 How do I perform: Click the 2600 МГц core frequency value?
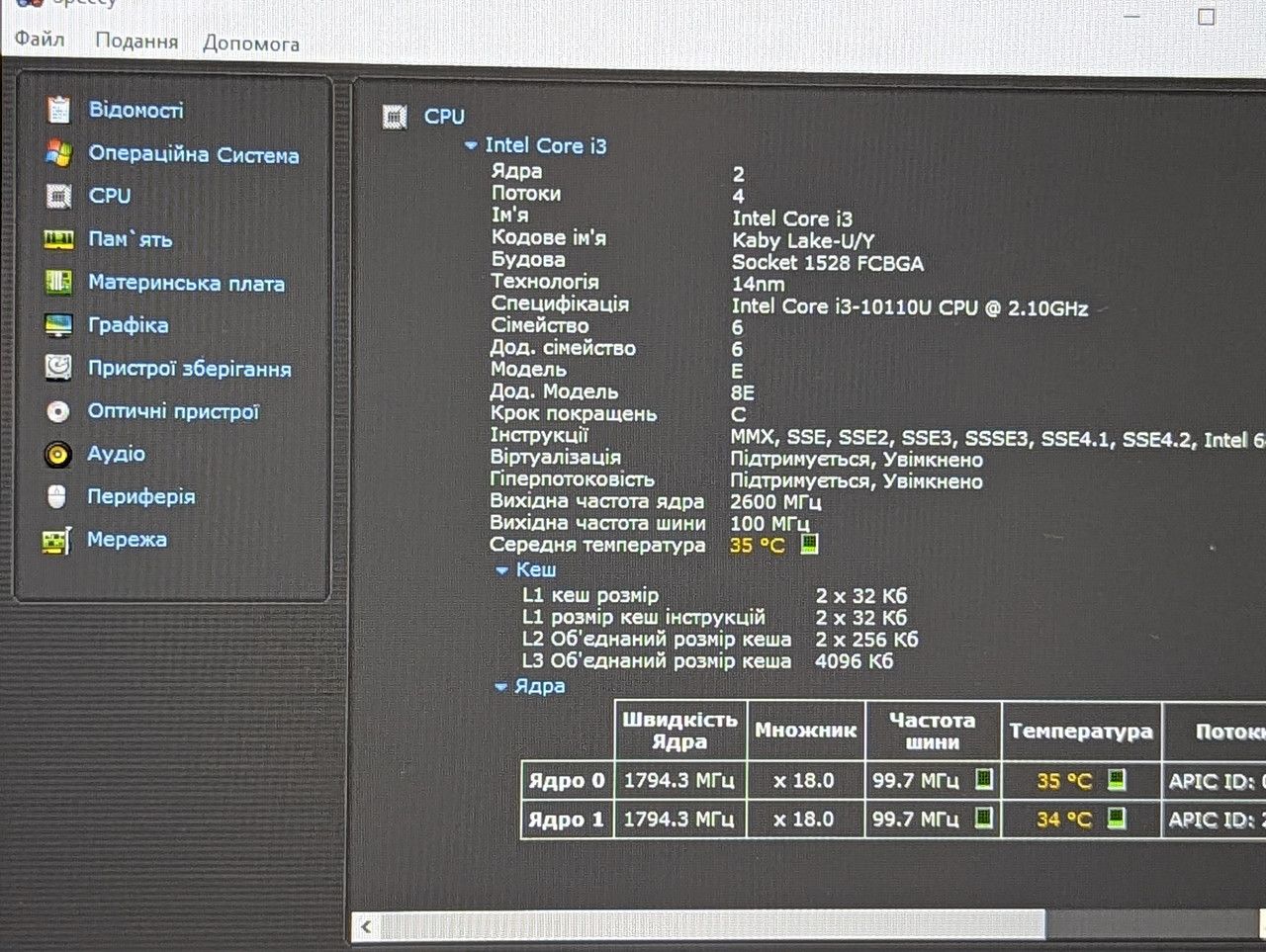tap(776, 501)
